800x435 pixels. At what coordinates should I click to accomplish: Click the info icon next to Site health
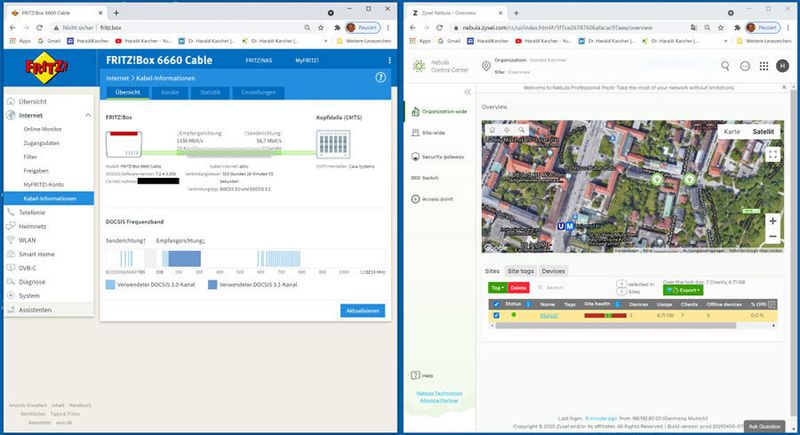click(x=617, y=304)
